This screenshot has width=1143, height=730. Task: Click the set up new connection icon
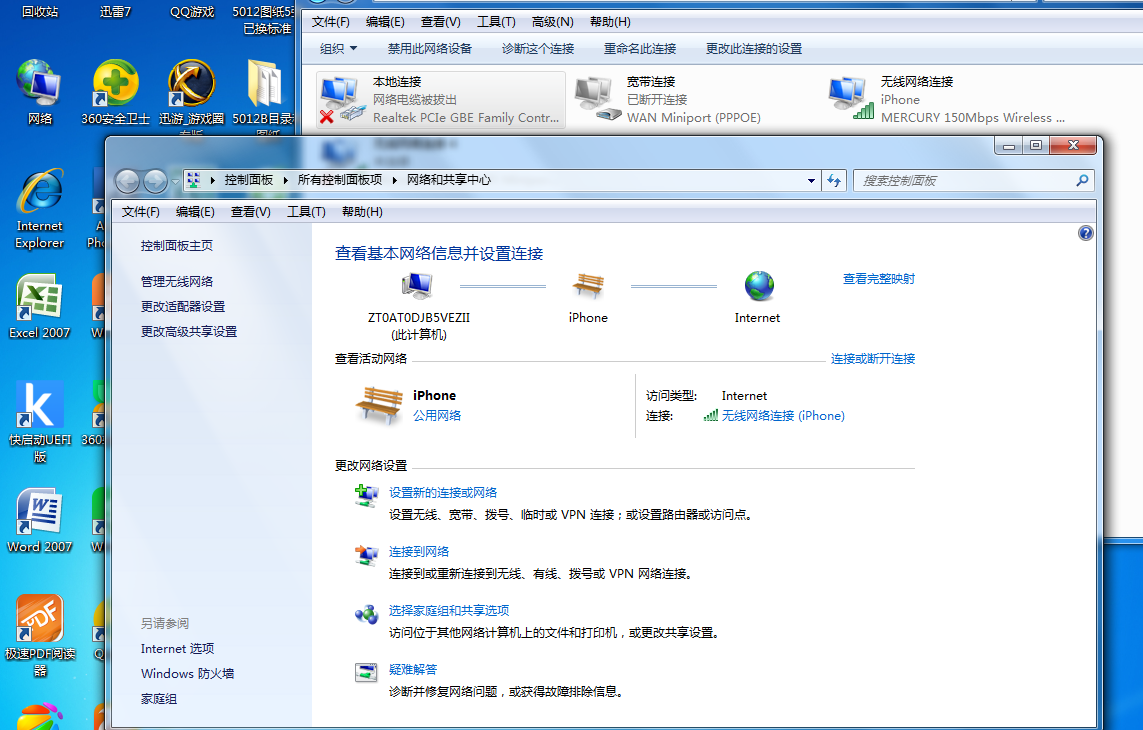[x=366, y=496]
